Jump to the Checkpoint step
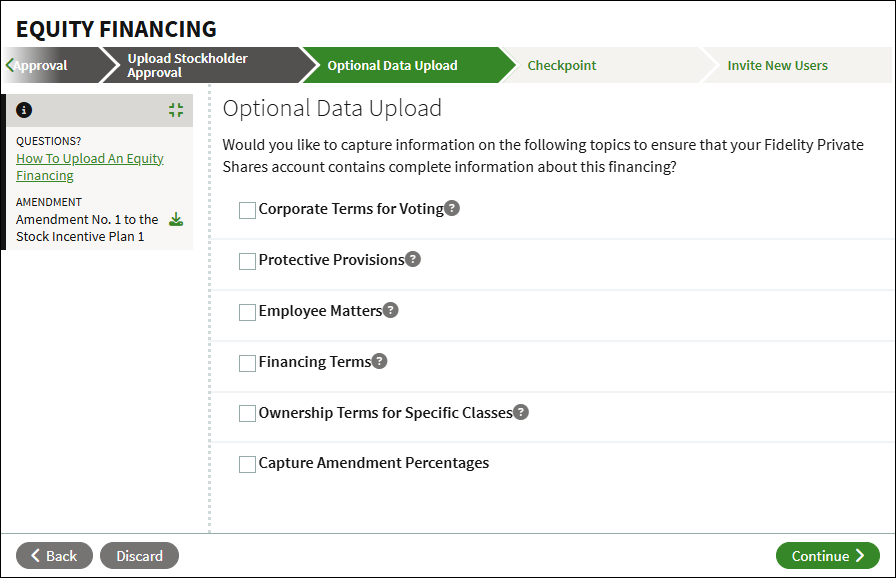Image resolution: width=896 pixels, height=578 pixels. (x=561, y=65)
